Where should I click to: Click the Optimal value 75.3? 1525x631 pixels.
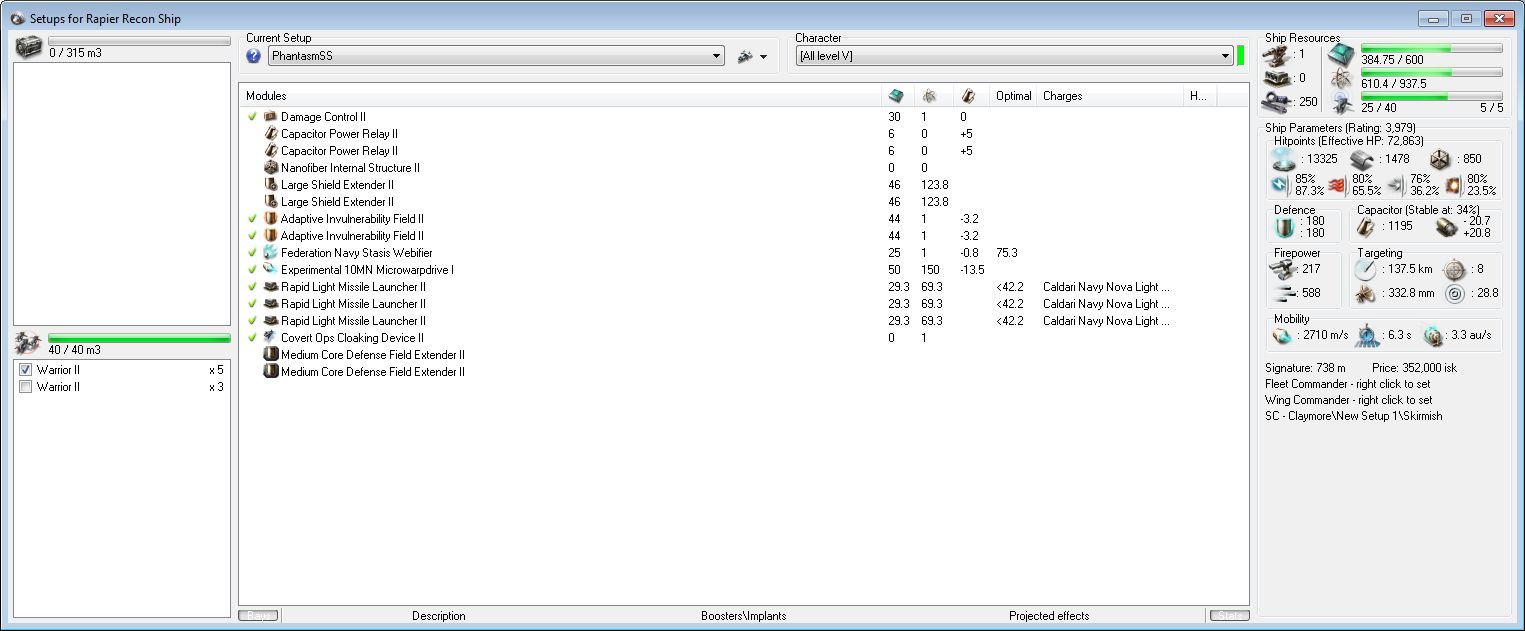point(1007,253)
